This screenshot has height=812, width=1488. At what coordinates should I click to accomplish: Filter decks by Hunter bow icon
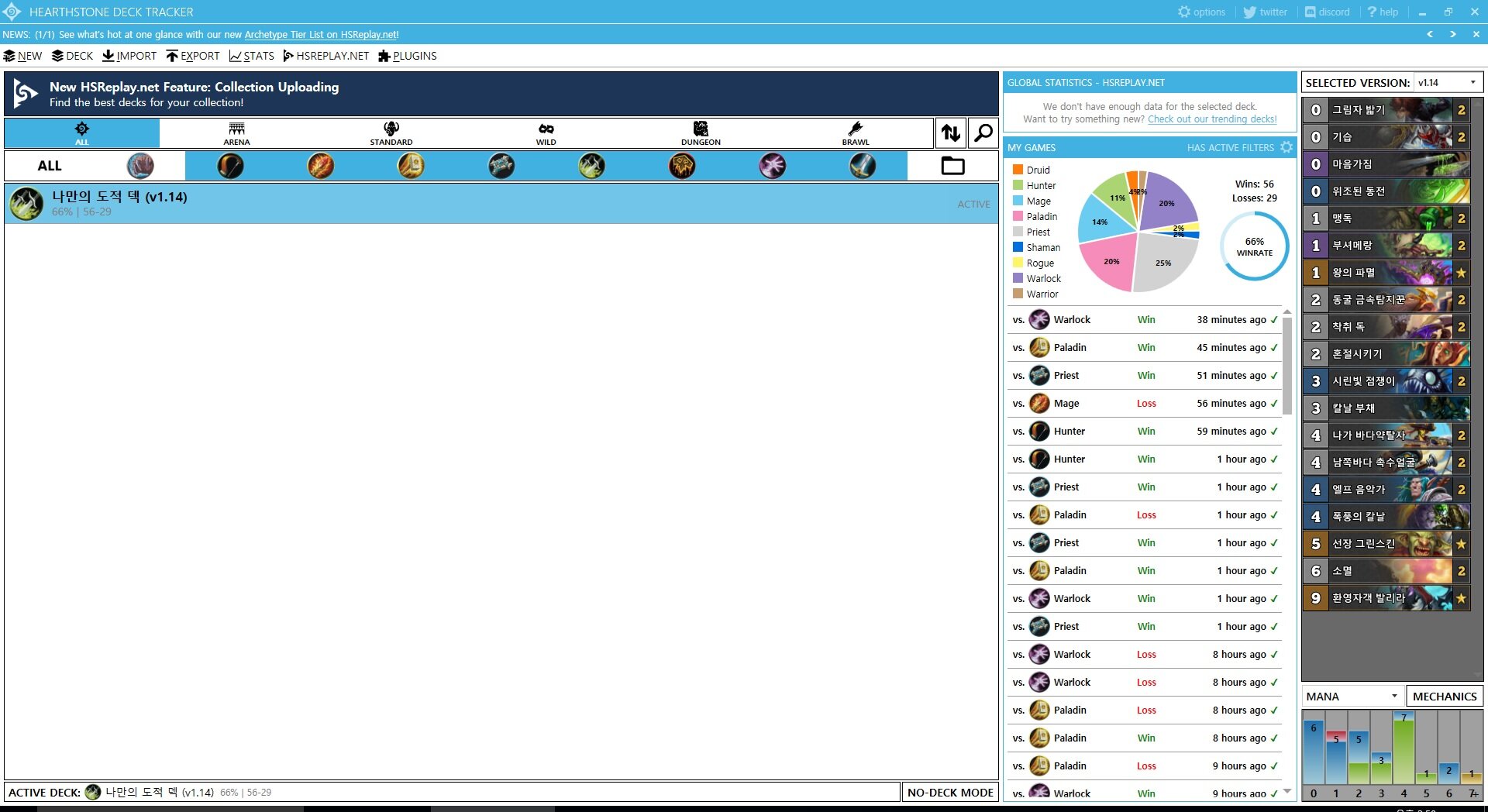coord(230,166)
